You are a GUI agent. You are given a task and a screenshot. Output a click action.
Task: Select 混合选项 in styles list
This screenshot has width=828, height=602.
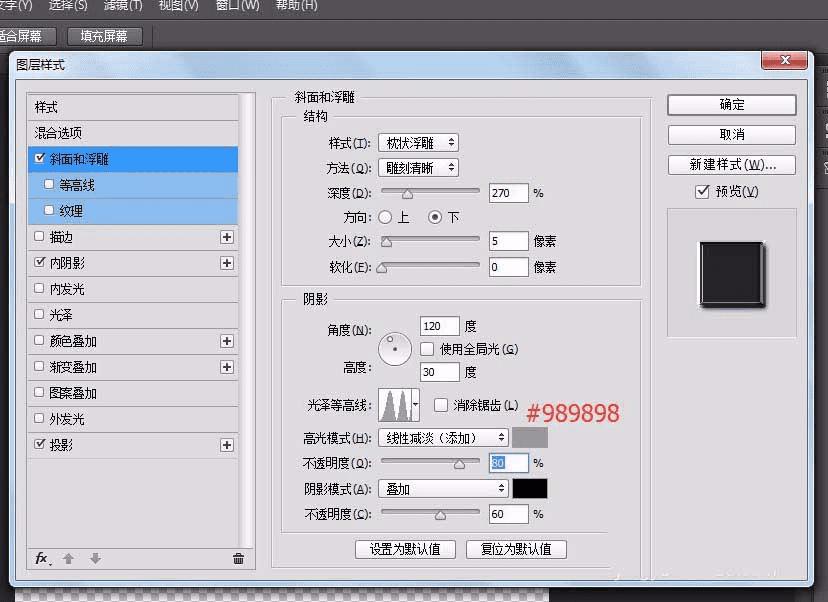click(133, 133)
